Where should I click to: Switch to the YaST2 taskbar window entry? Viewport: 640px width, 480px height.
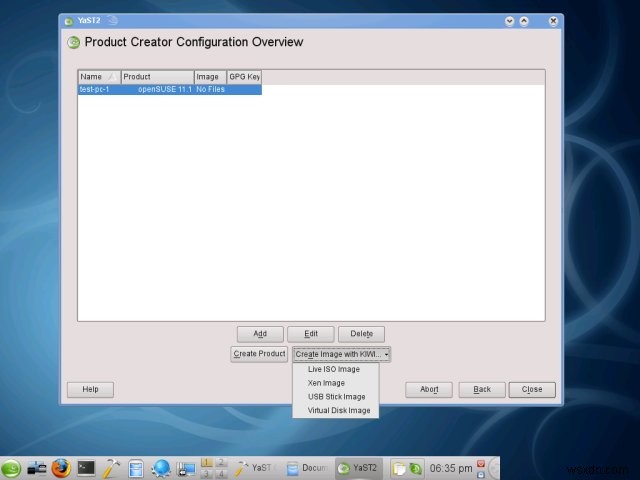[358, 467]
